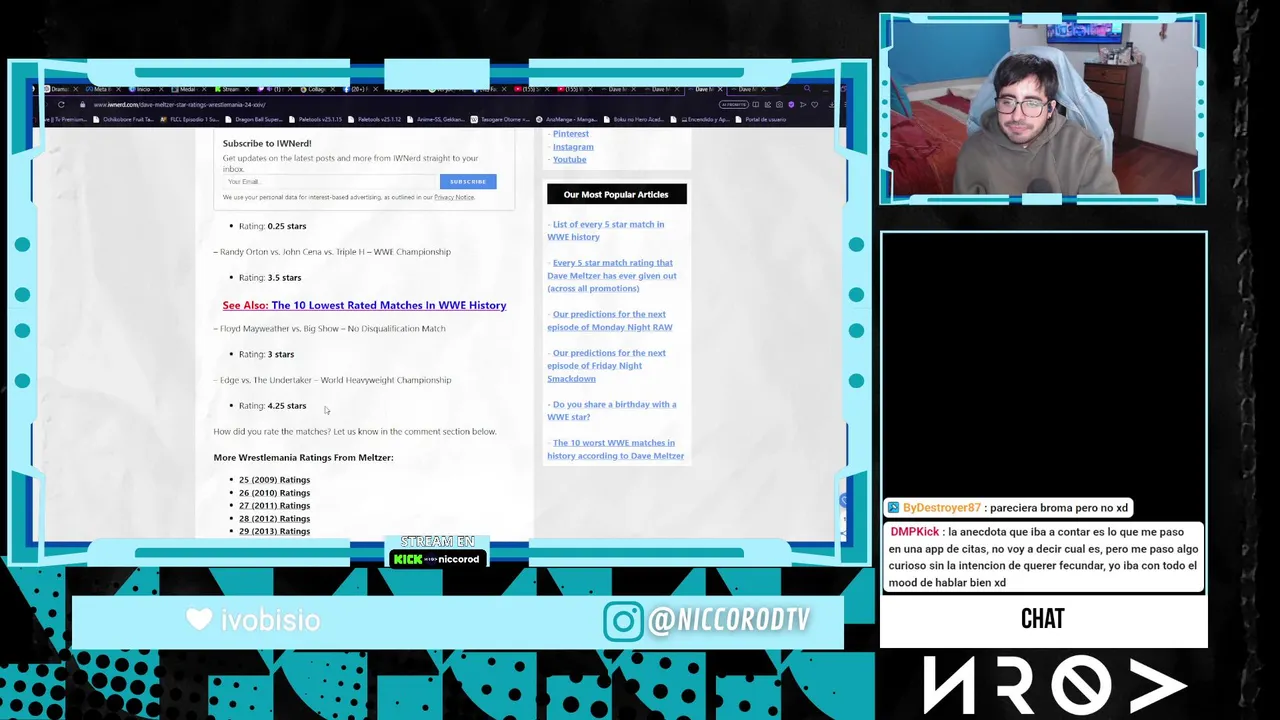Image resolution: width=1280 pixels, height=720 pixels.
Task: Open the 28 (2012) Ratings link
Action: (274, 519)
